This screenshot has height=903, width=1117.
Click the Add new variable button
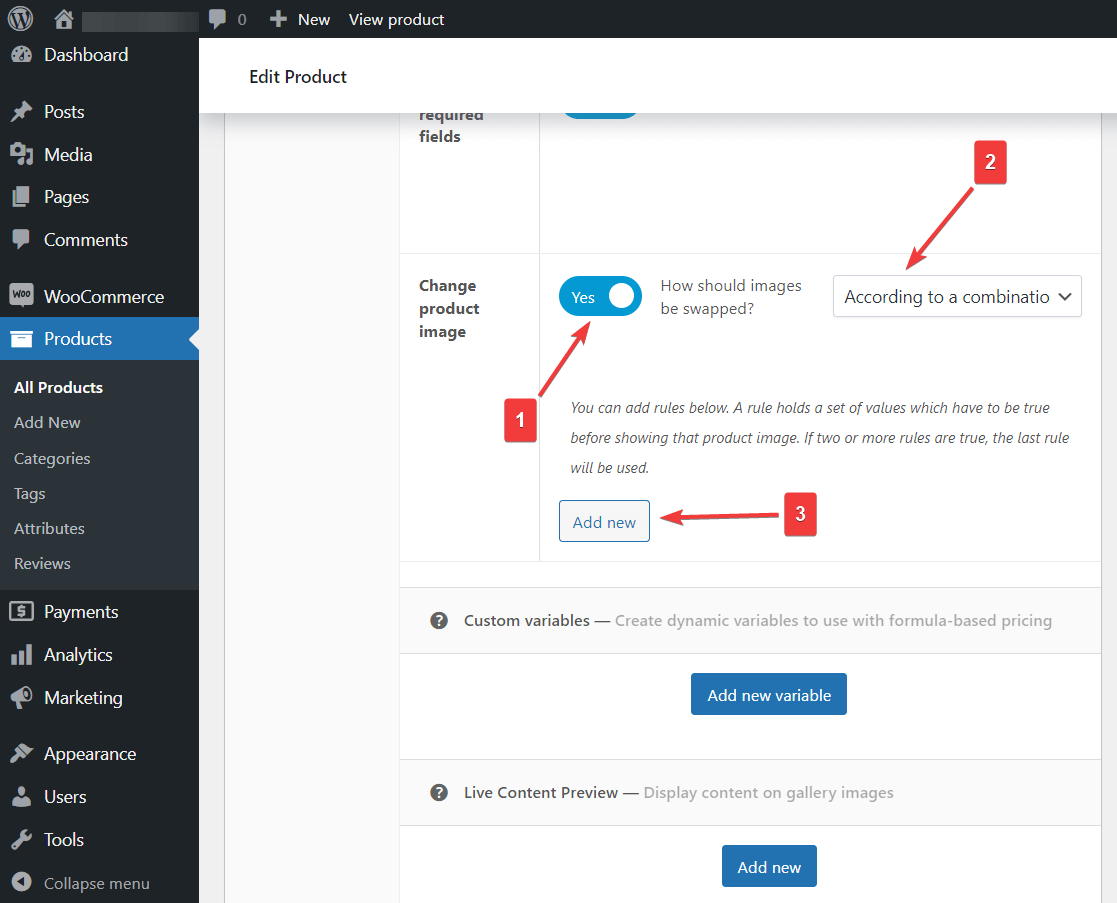(x=769, y=694)
